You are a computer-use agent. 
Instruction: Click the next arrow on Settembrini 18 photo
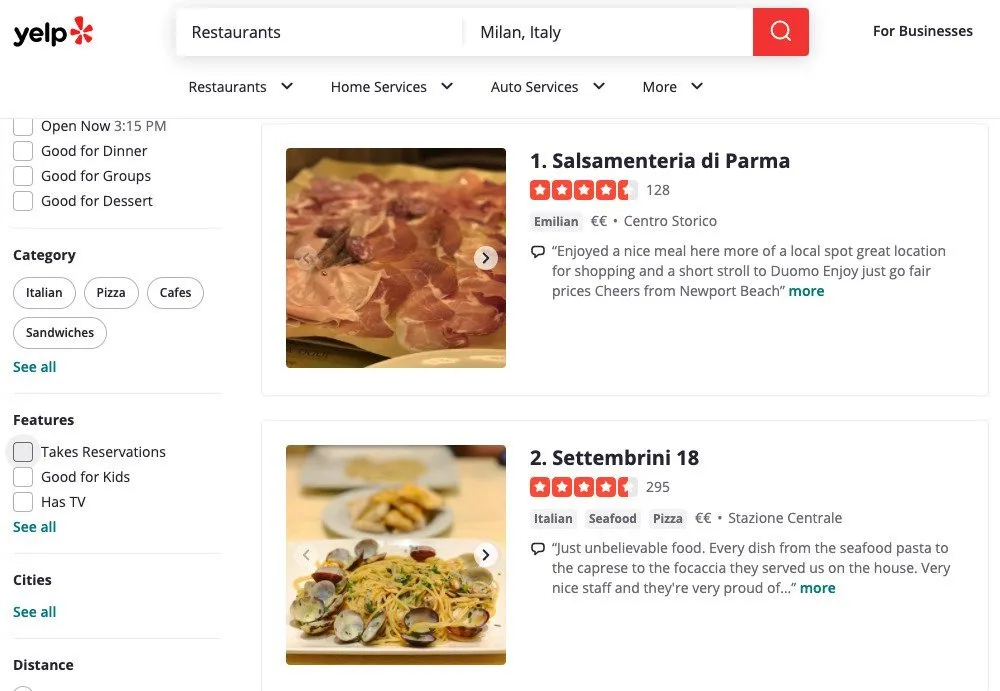486,554
